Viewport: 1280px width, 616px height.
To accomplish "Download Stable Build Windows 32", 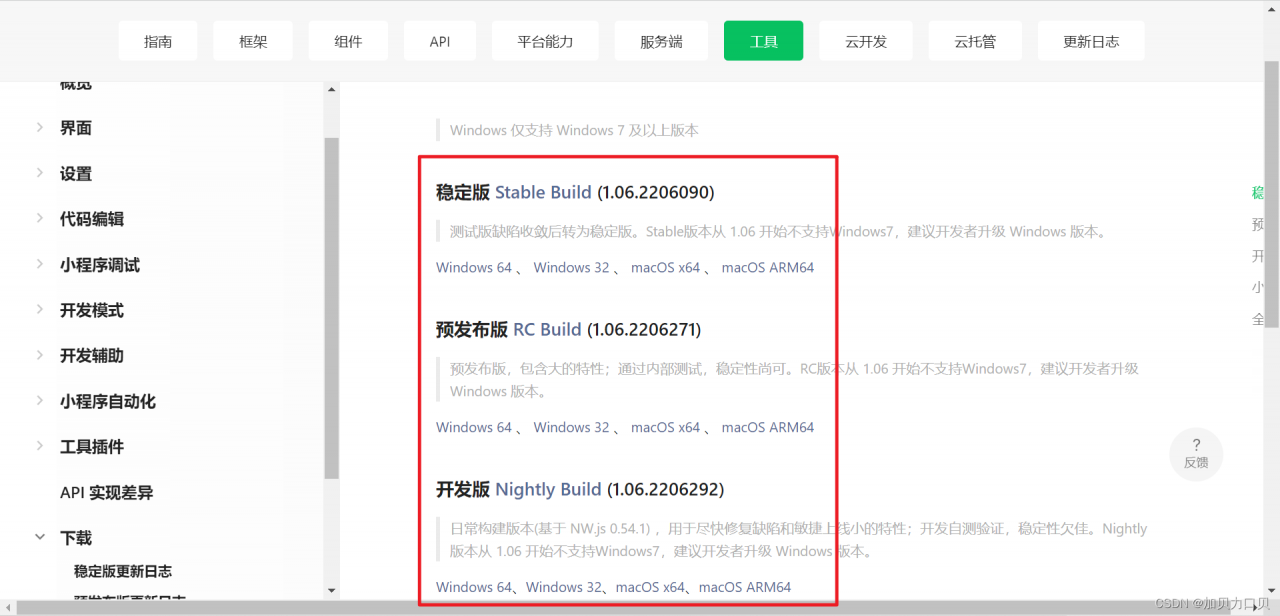I will coord(571,267).
